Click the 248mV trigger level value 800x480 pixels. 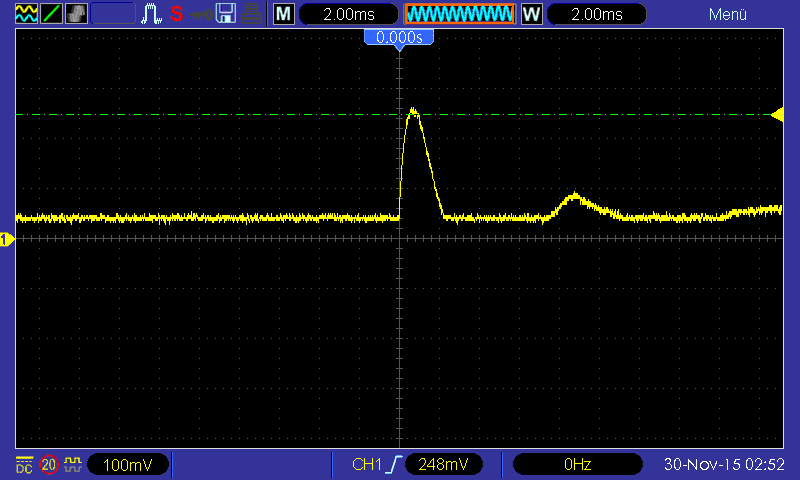(x=443, y=464)
